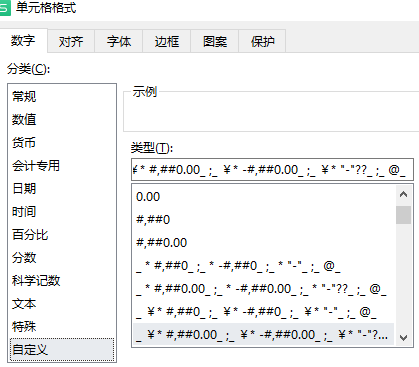The width and height of the screenshot is (419, 367).
Task: Select 数值 category
Action: pos(62,119)
